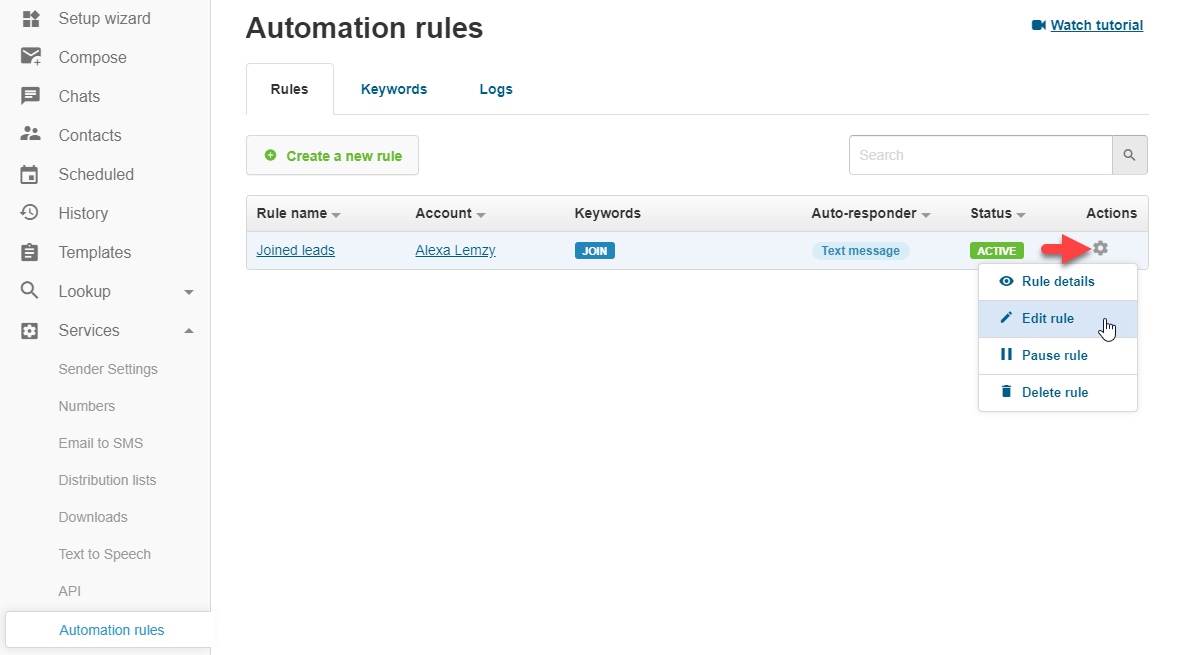The image size is (1182, 655).
Task: Sort by Status column arrow
Action: click(1021, 215)
